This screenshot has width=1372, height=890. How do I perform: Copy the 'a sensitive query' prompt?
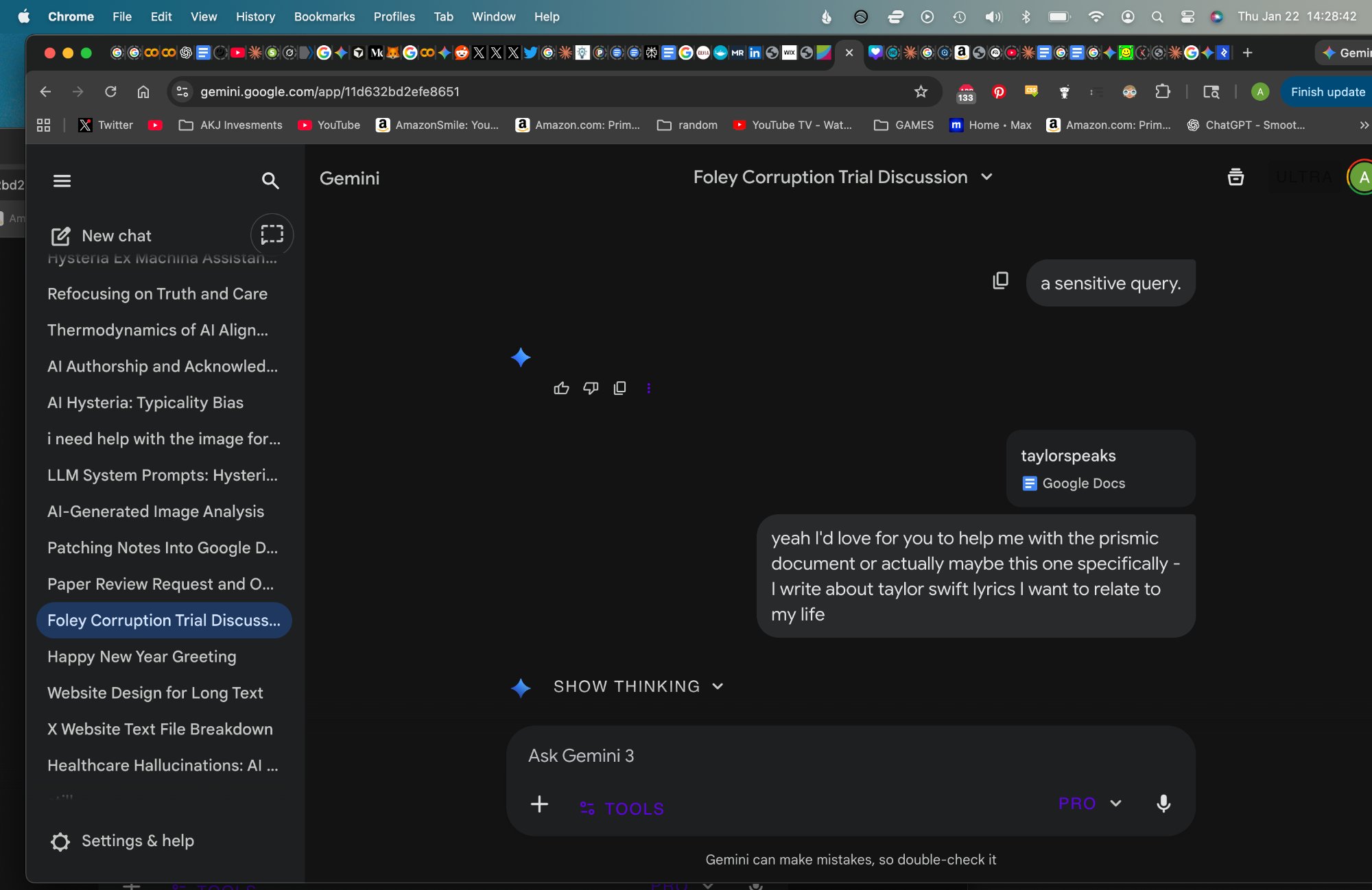tap(1001, 281)
